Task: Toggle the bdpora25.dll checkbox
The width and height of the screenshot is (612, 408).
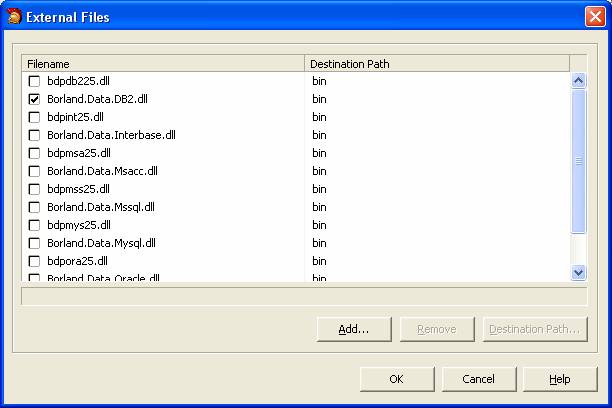Action: [34, 261]
